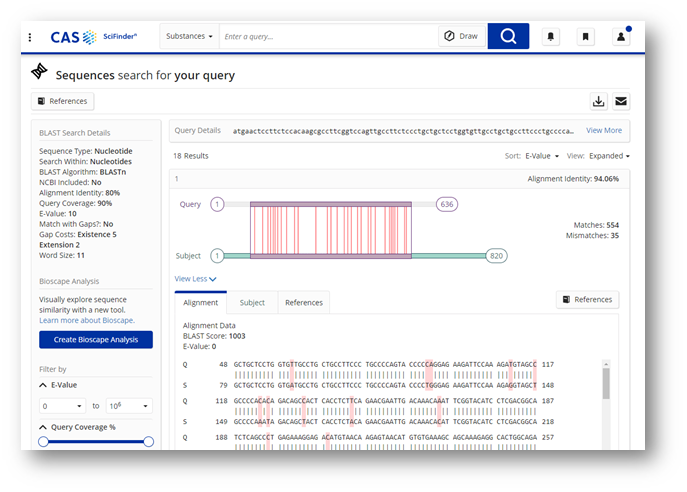Screen dimensions: 687x492
Task: Click the Alignment Identity: 94.06% text
Action: [x=573, y=179]
